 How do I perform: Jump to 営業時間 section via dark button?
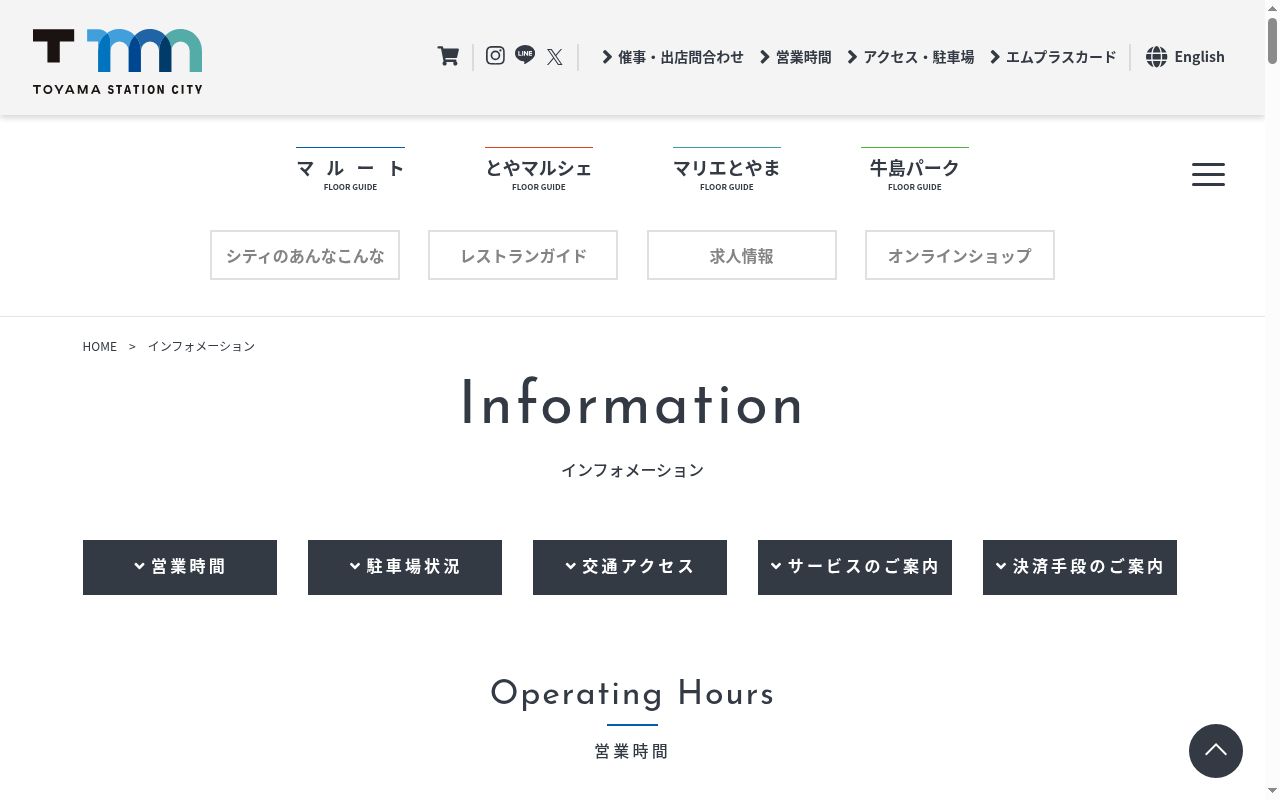pos(180,567)
